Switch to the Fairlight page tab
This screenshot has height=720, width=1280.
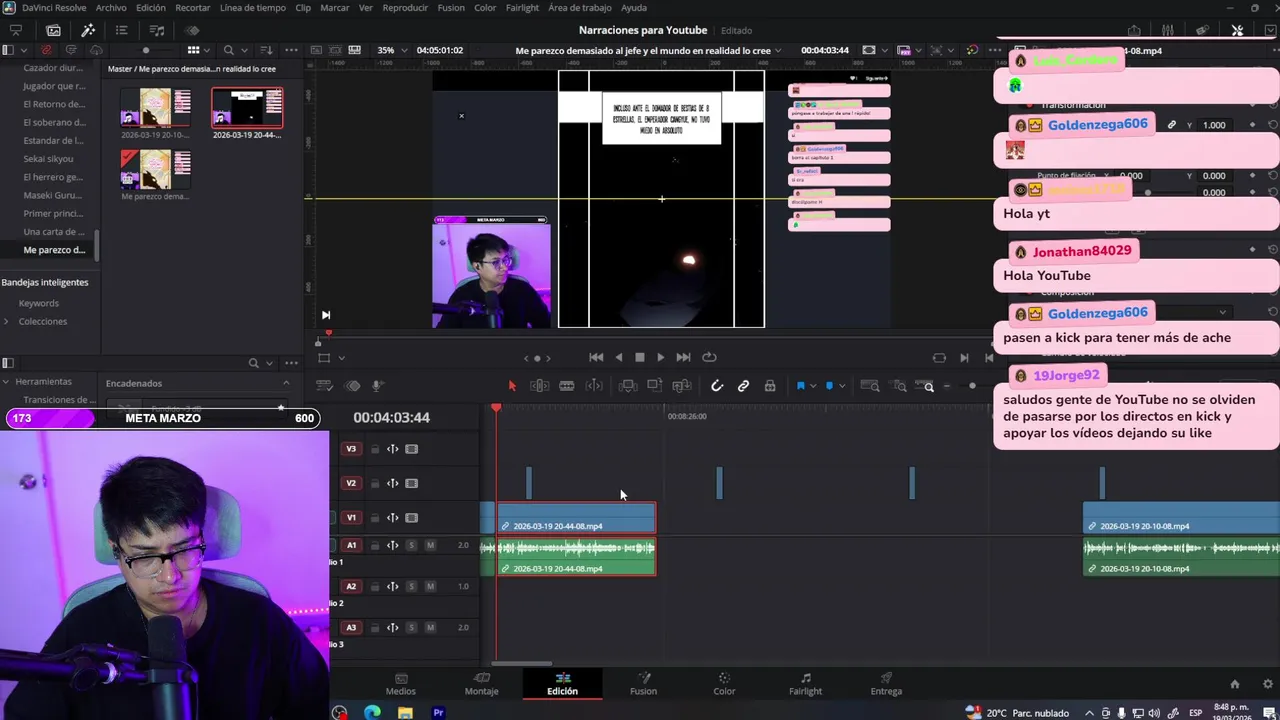[x=805, y=684]
